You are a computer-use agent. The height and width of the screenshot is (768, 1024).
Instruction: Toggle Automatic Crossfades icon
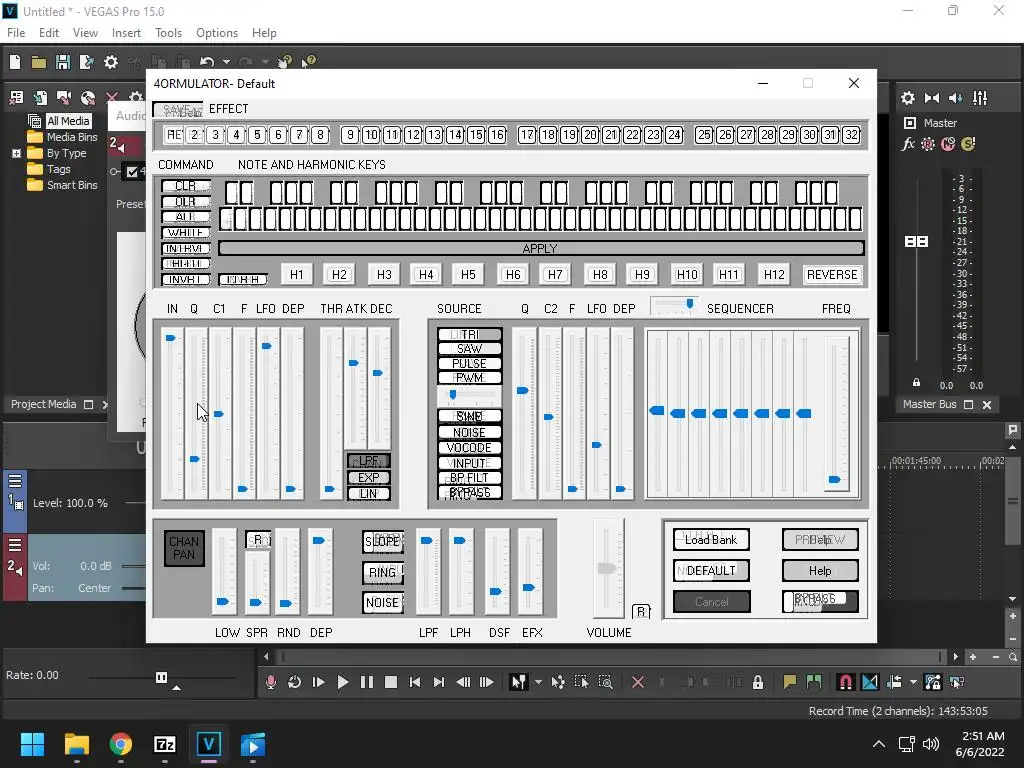pos(870,682)
